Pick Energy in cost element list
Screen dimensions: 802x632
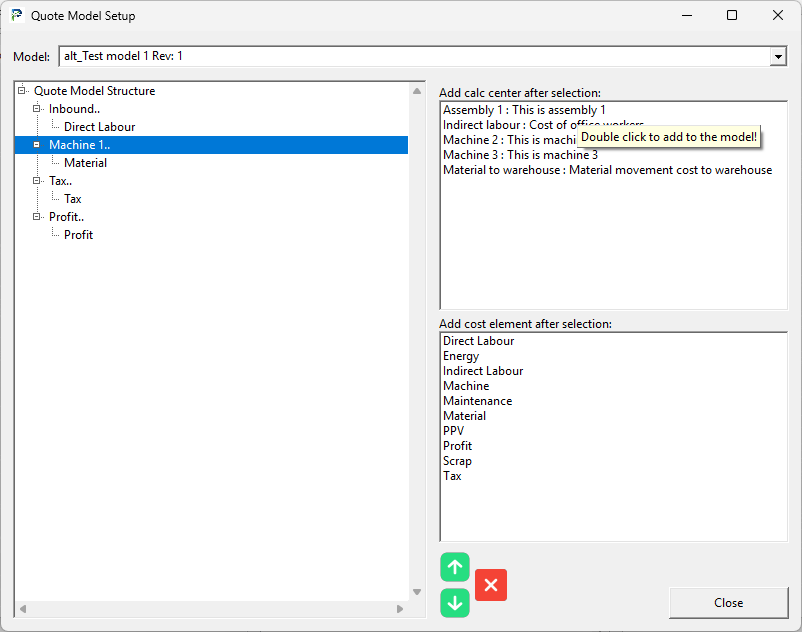461,356
